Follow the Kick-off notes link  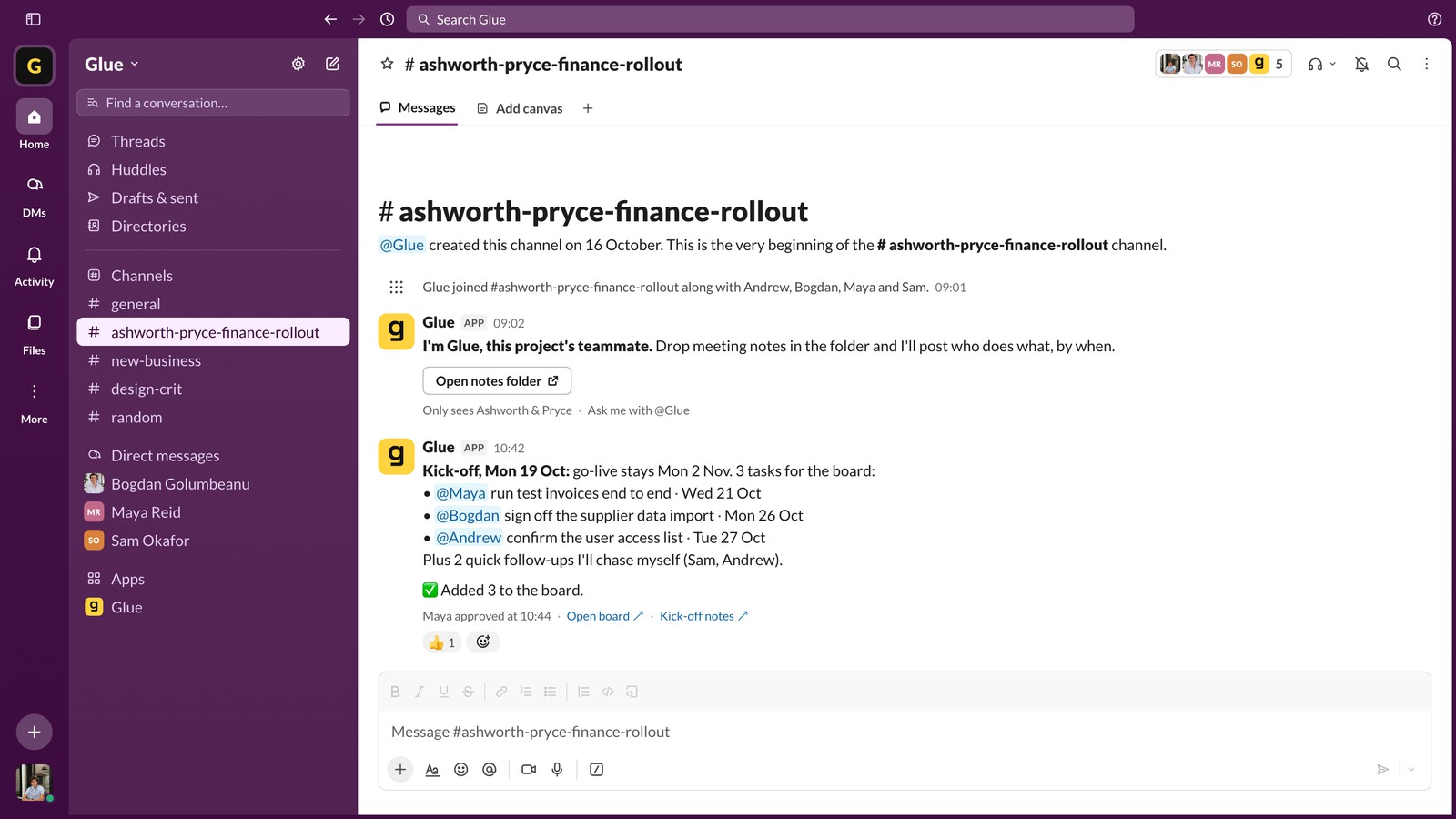pyautogui.click(x=704, y=616)
